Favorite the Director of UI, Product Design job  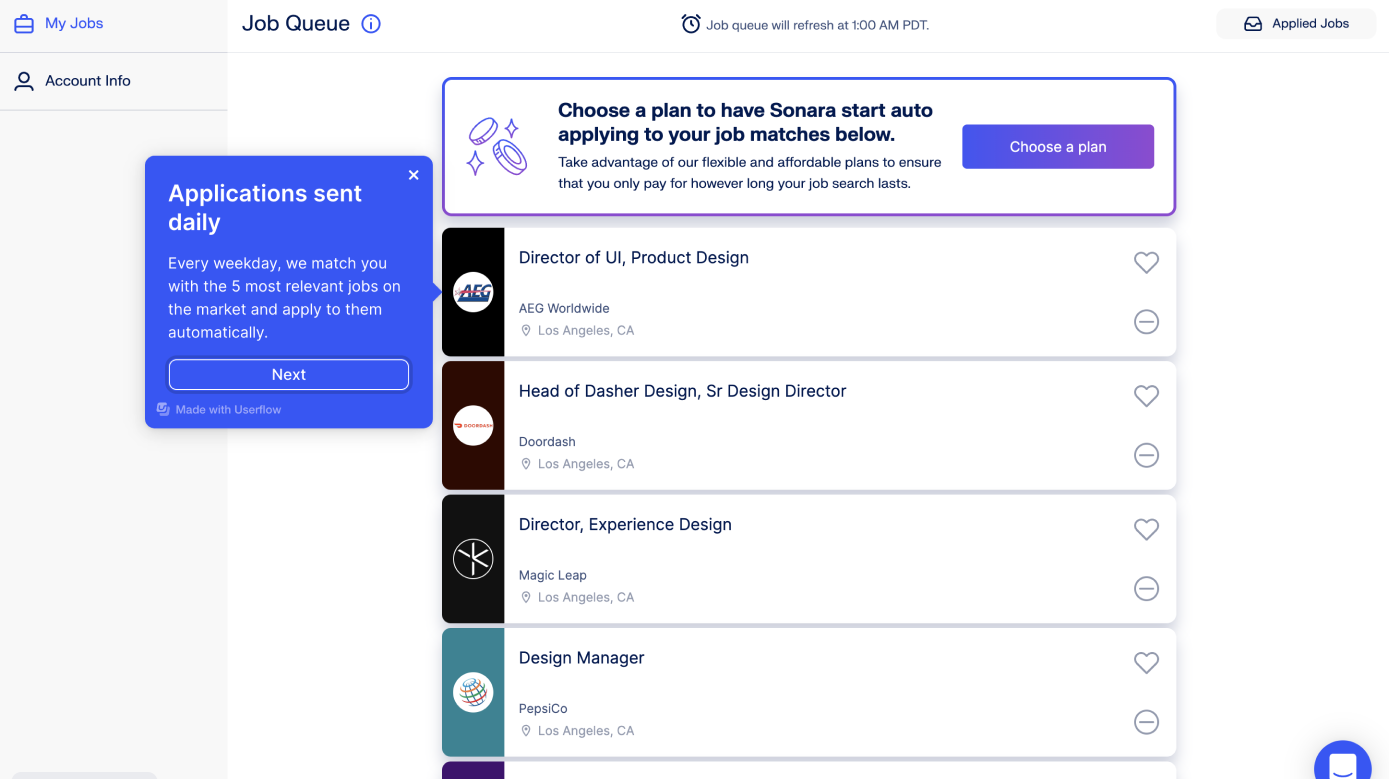click(x=1146, y=262)
